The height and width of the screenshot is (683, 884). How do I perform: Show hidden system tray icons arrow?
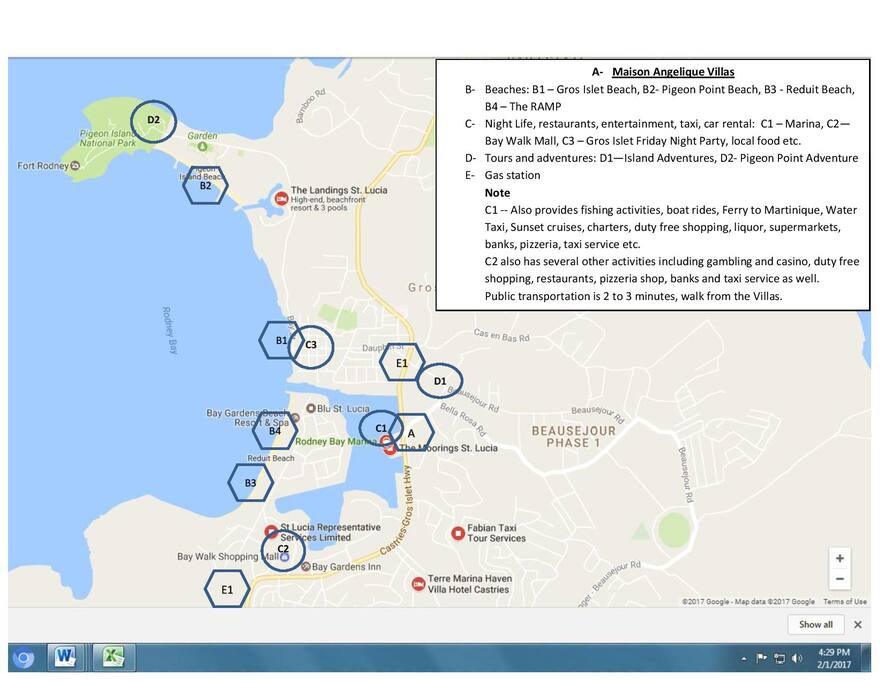tap(744, 658)
